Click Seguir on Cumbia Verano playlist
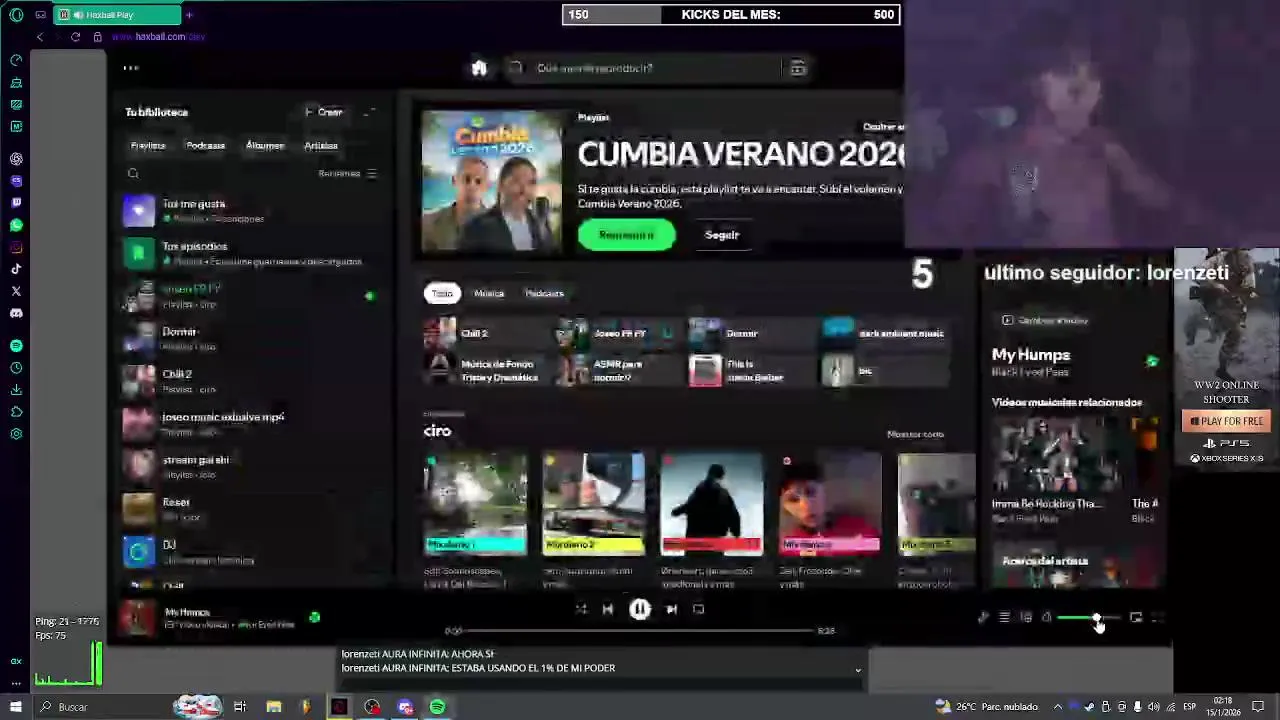The width and height of the screenshot is (1280, 720). tap(721, 235)
